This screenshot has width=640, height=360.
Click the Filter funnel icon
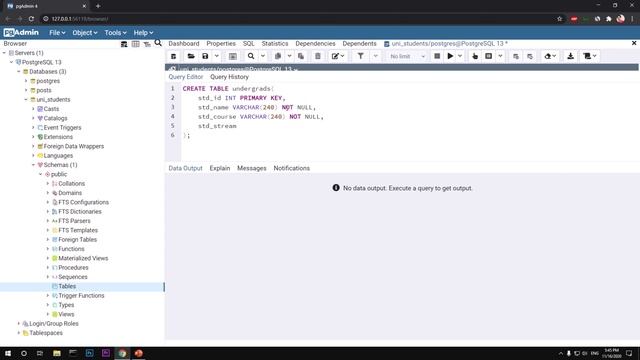point(360,56)
